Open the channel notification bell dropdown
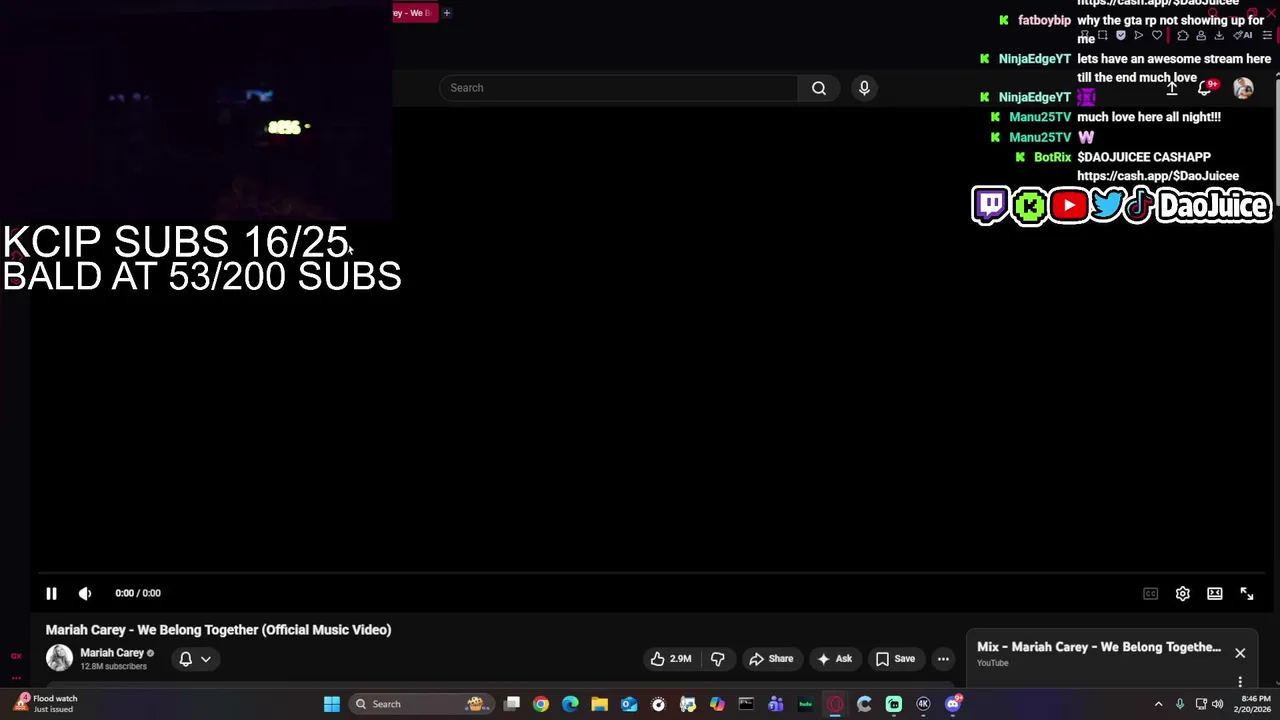Image resolution: width=1280 pixels, height=720 pixels. coord(195,658)
